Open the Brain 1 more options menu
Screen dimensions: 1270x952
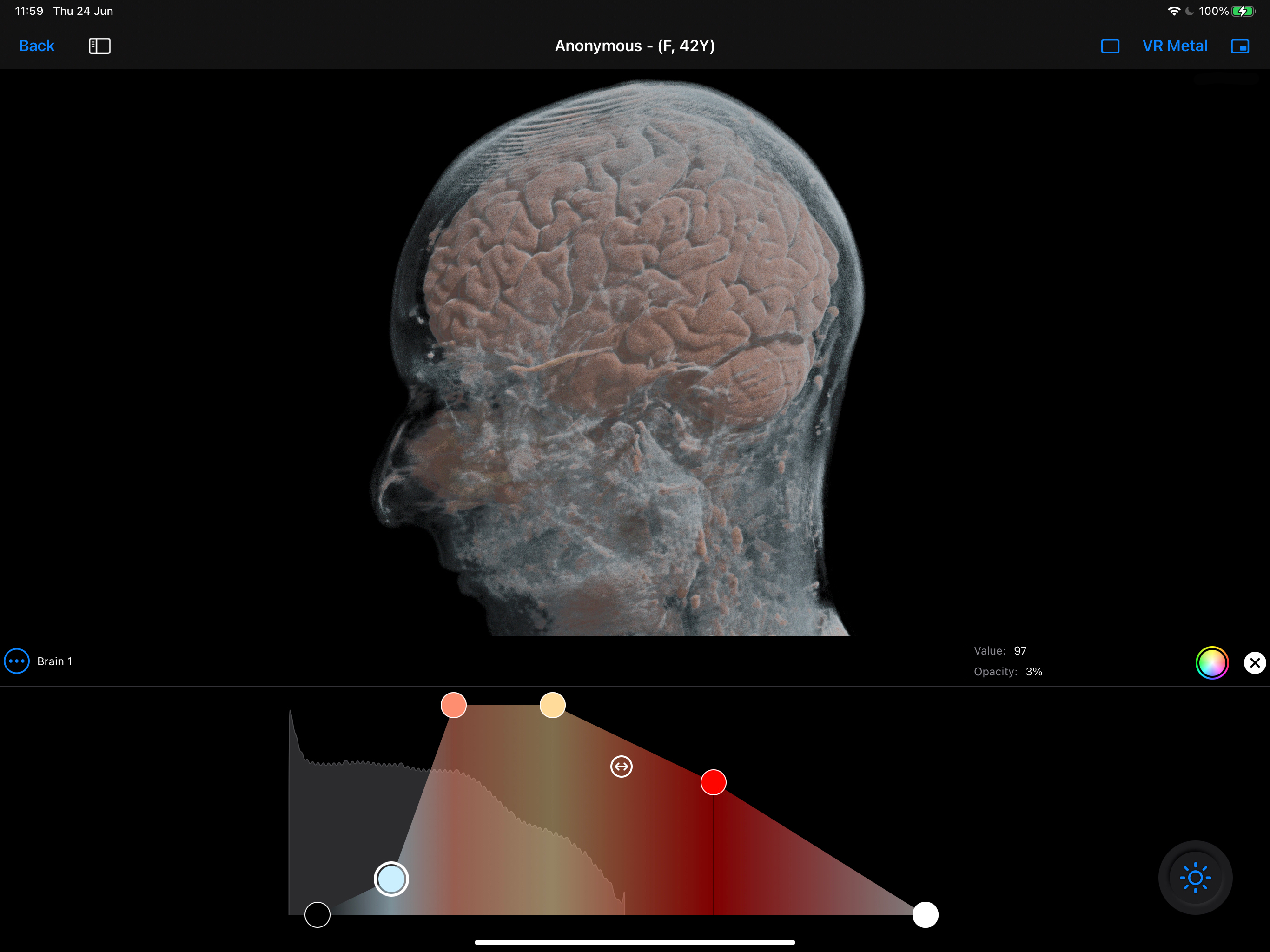click(x=17, y=661)
